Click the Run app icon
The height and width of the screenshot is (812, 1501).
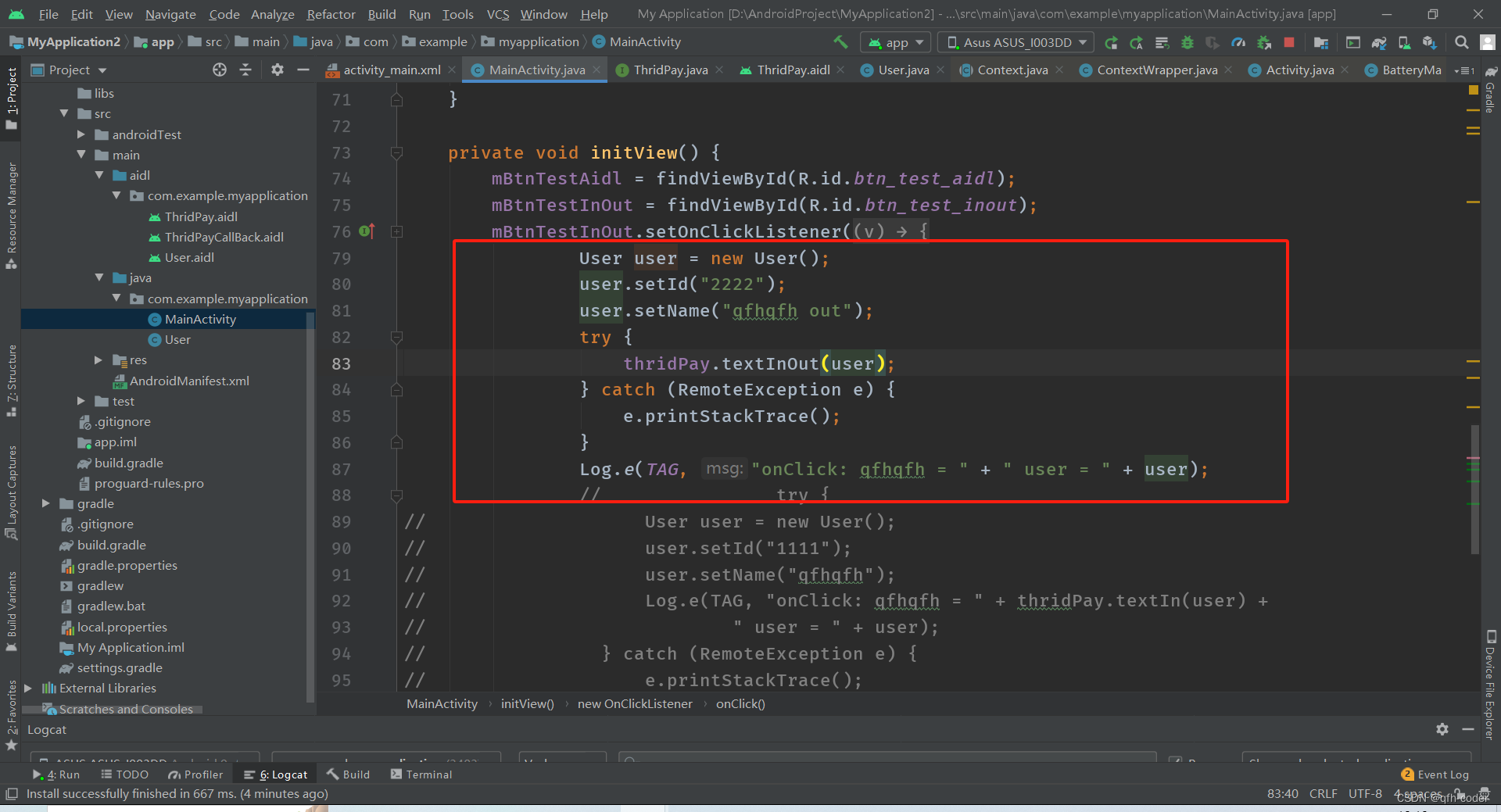1111,42
